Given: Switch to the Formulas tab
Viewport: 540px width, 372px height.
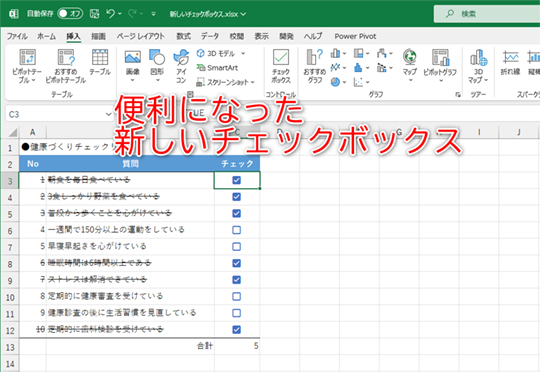Looking at the screenshot, I should pos(184,36).
